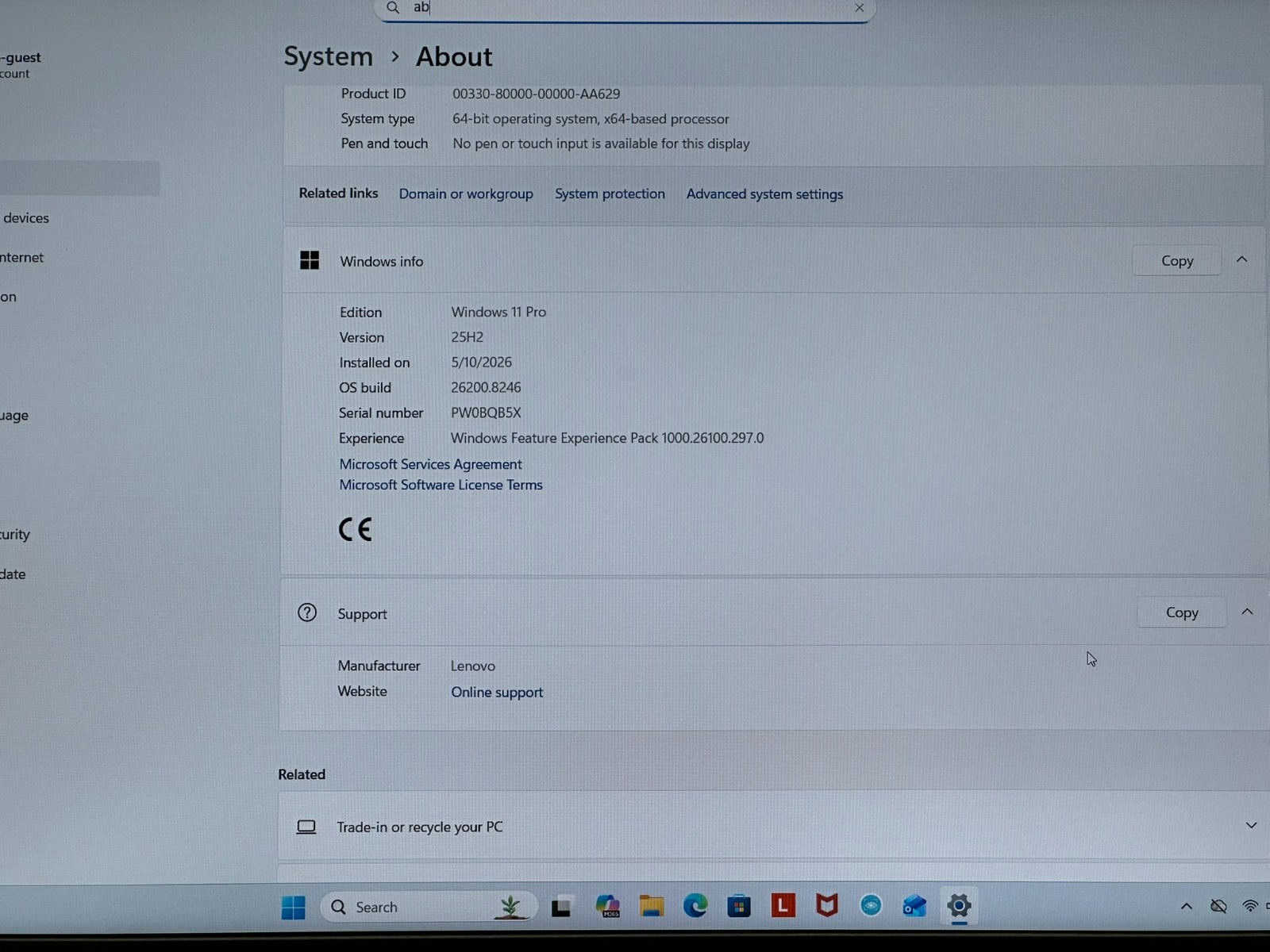Open File Explorer from the taskbar

point(652,906)
